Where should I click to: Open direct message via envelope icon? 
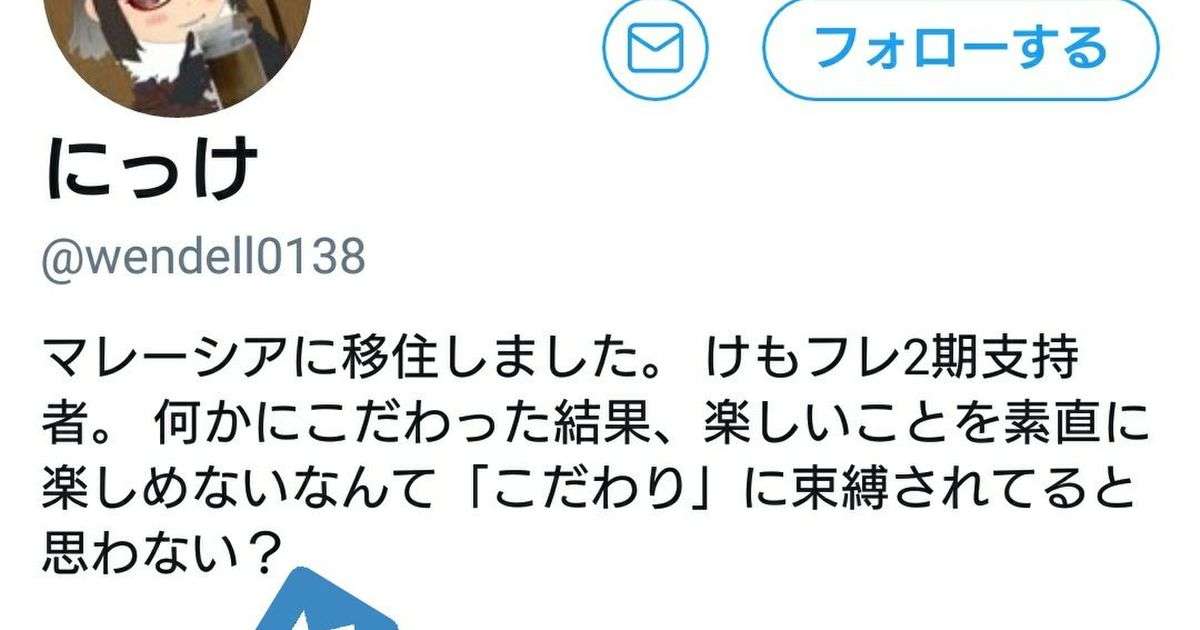pos(655,46)
